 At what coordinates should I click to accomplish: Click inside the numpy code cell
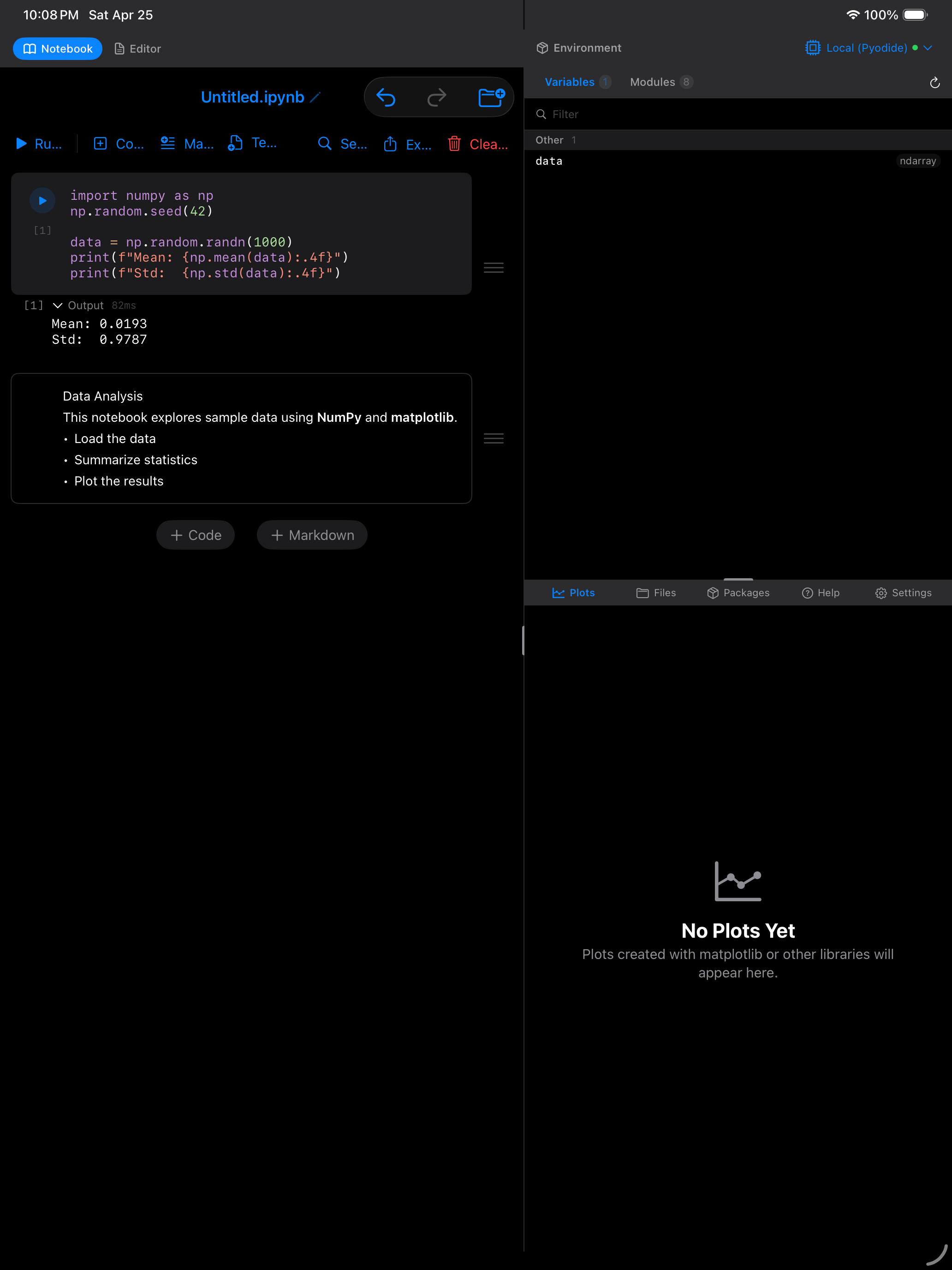[241, 234]
